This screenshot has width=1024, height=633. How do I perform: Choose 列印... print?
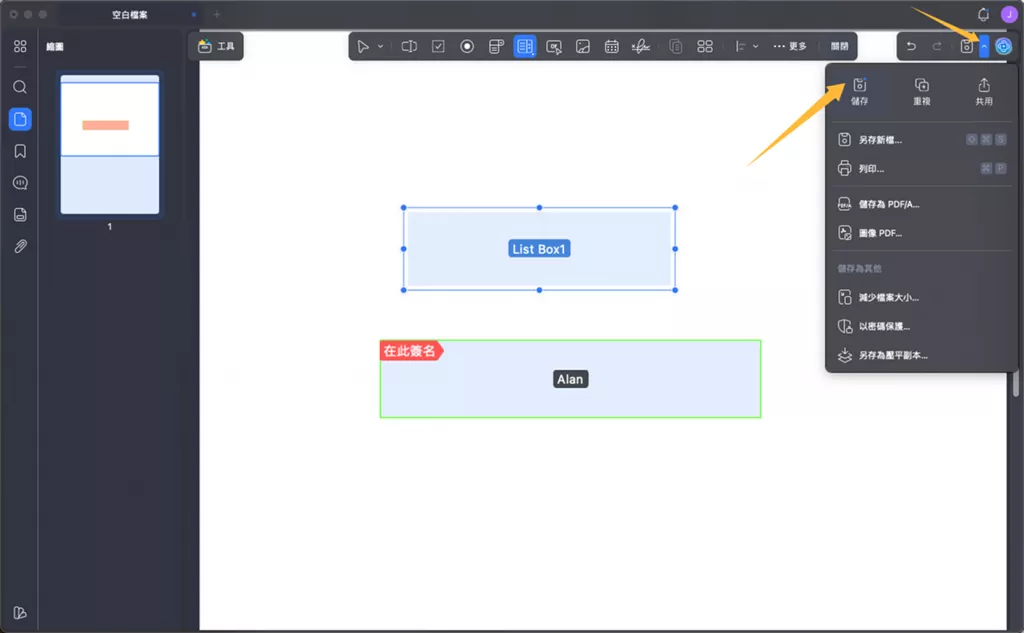921,169
